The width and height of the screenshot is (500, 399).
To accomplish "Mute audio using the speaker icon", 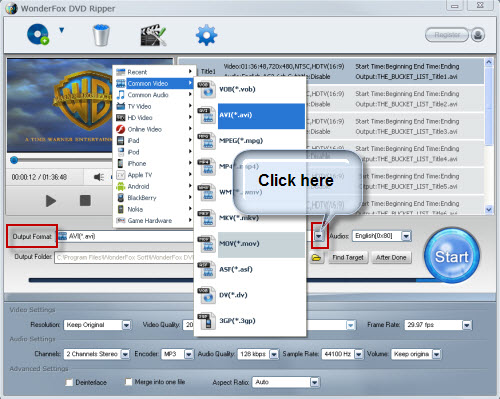I will pos(99,177).
